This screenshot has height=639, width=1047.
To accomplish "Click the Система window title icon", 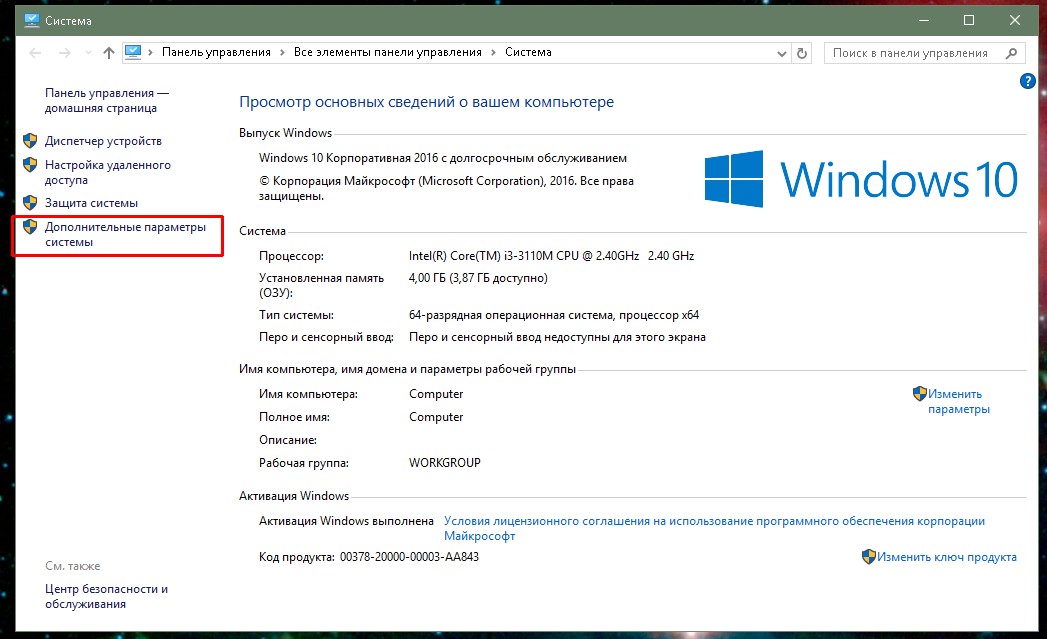I will tap(31, 21).
